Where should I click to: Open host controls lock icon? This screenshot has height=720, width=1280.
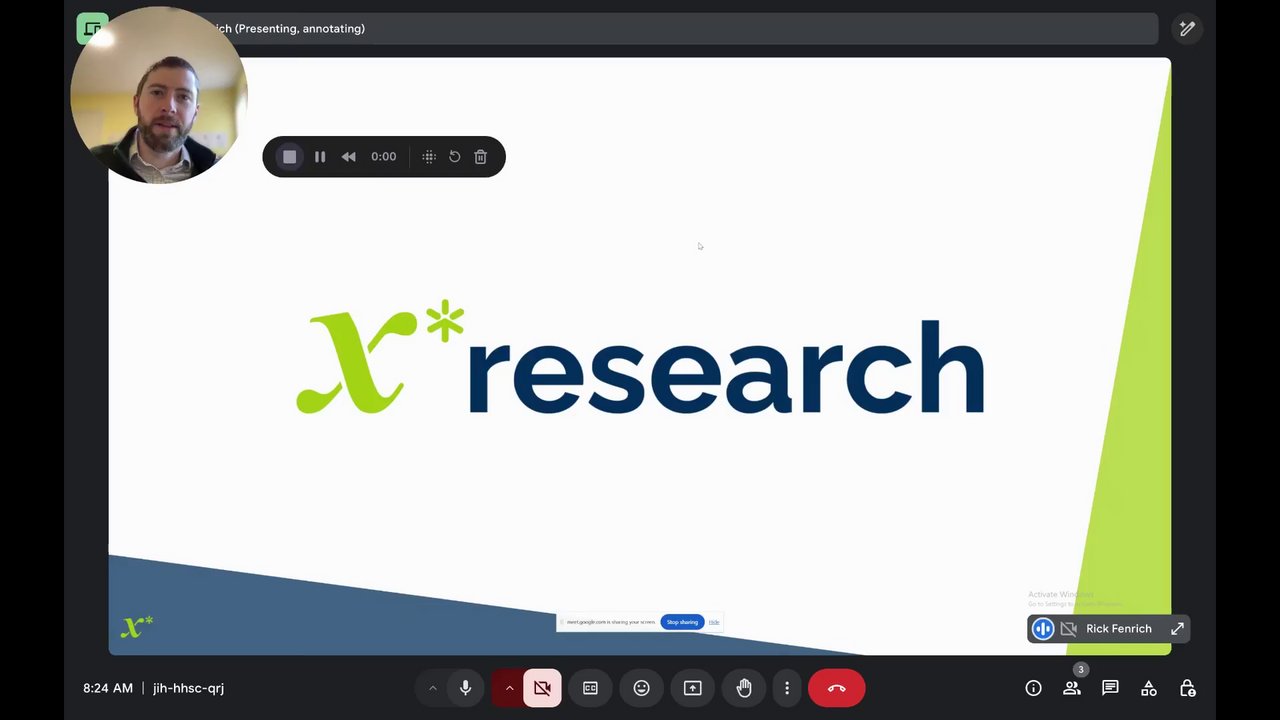[1187, 688]
